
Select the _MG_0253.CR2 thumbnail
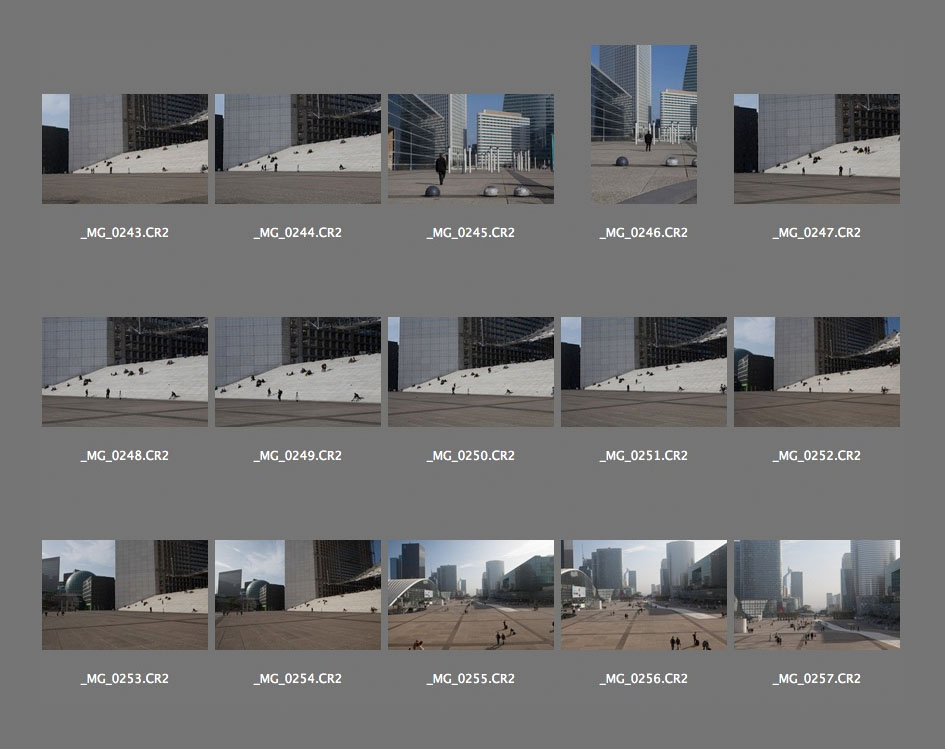[125, 595]
